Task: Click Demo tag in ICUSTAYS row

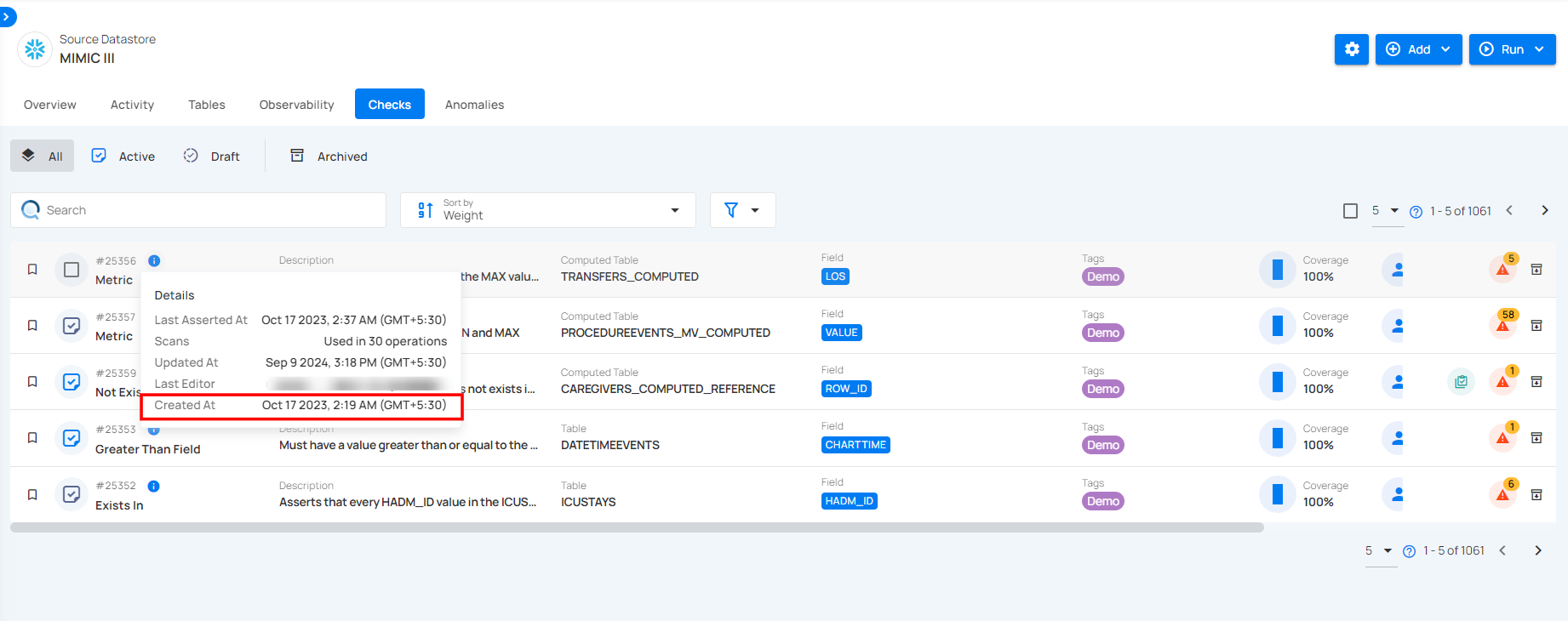Action: [1102, 501]
